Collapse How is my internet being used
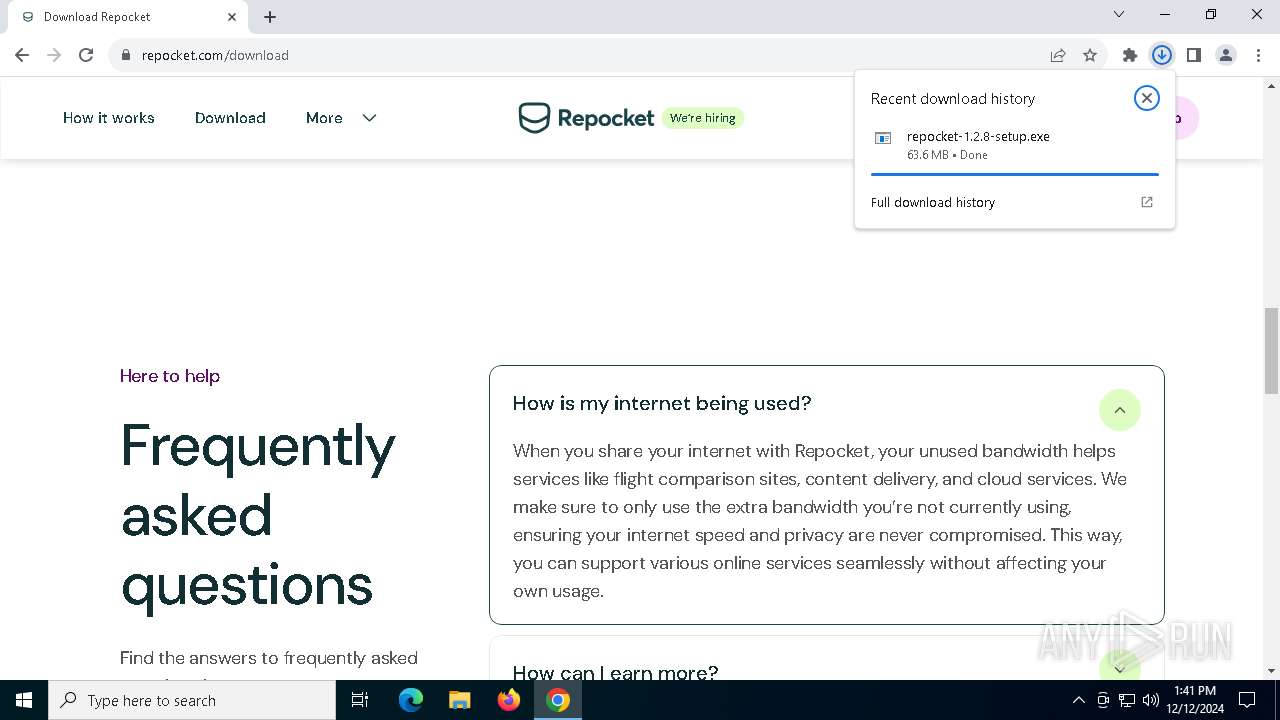Image resolution: width=1280 pixels, height=720 pixels. pyautogui.click(x=1120, y=410)
